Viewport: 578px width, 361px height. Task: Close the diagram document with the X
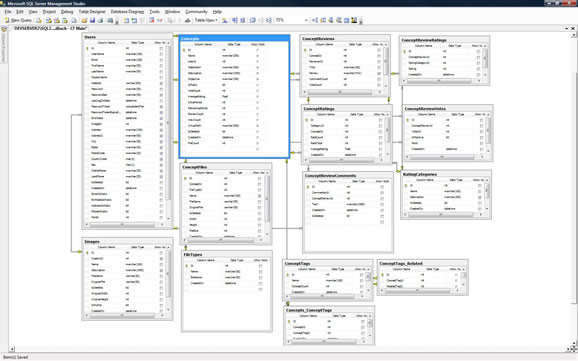point(573,28)
